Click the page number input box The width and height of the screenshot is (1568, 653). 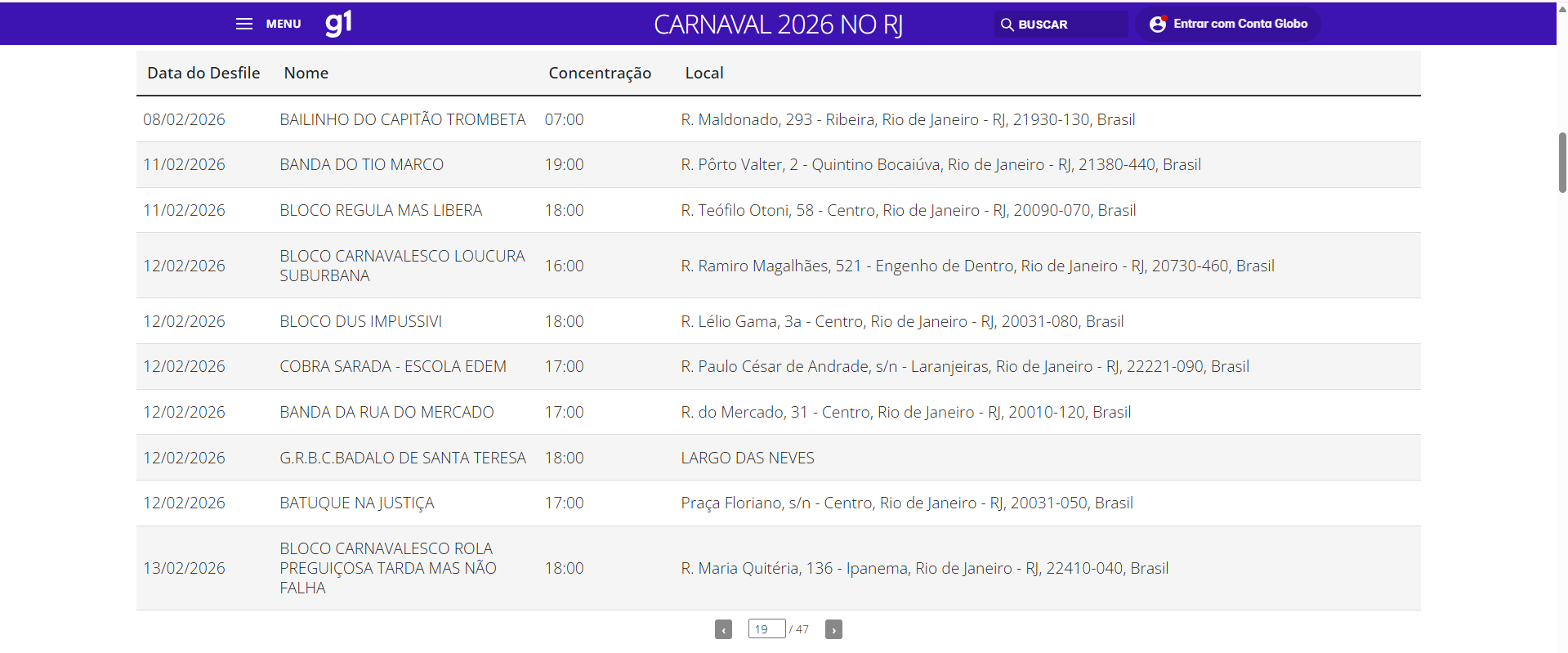coord(766,628)
